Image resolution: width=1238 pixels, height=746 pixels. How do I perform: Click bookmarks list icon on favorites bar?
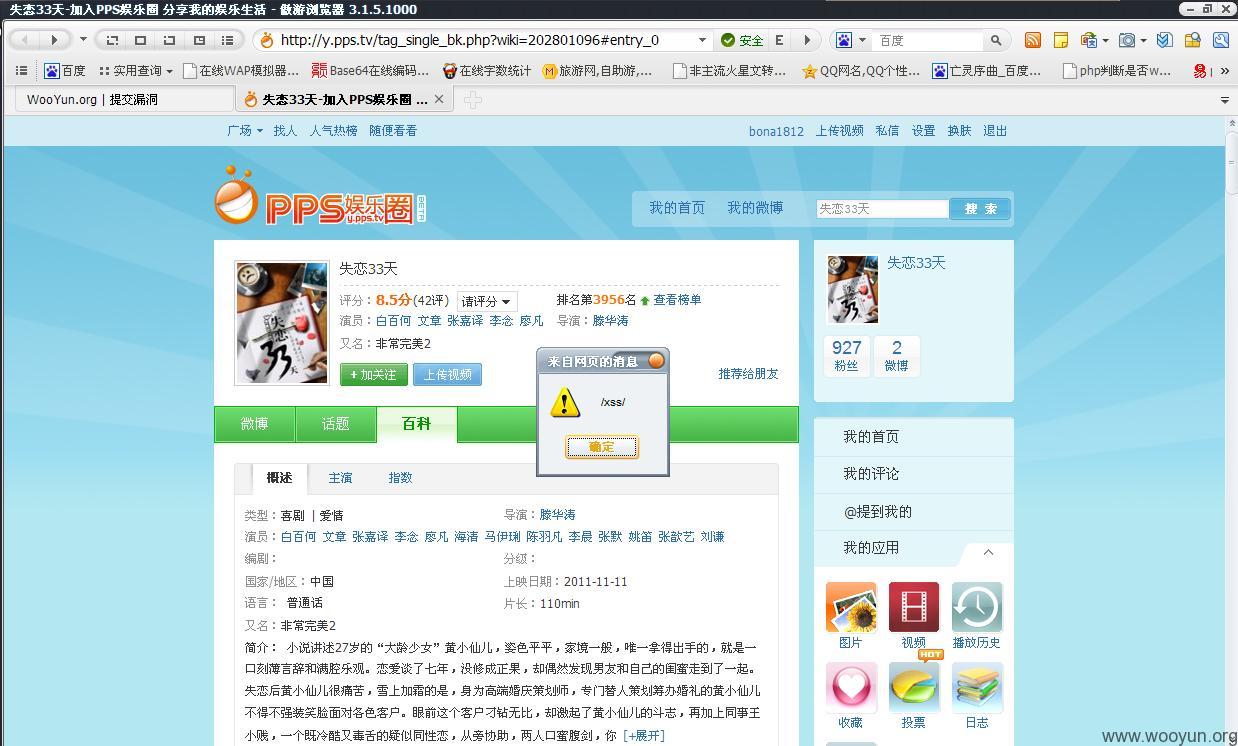pos(21,71)
